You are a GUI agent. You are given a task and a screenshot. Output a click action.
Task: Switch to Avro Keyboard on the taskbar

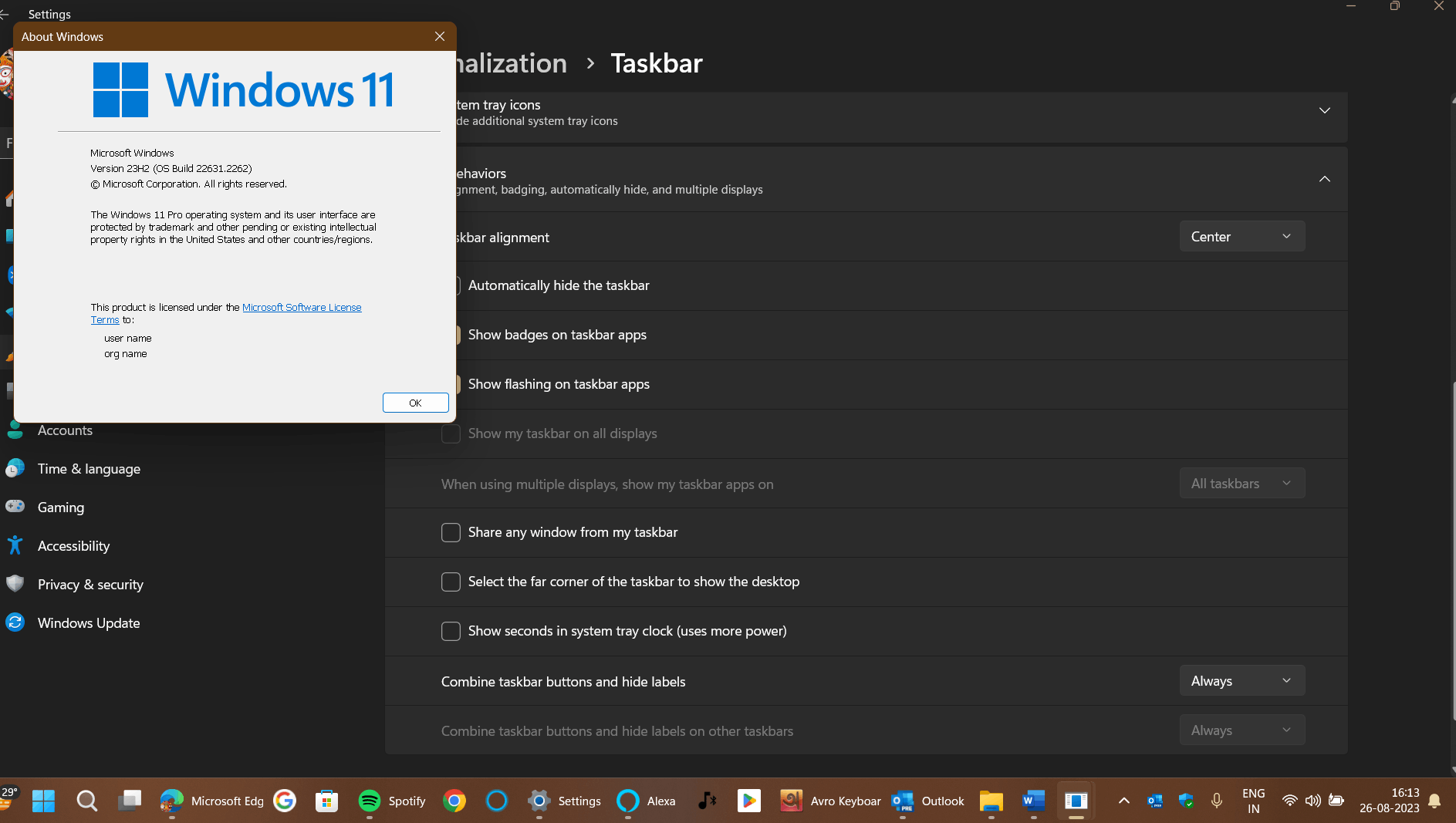pyautogui.click(x=829, y=801)
